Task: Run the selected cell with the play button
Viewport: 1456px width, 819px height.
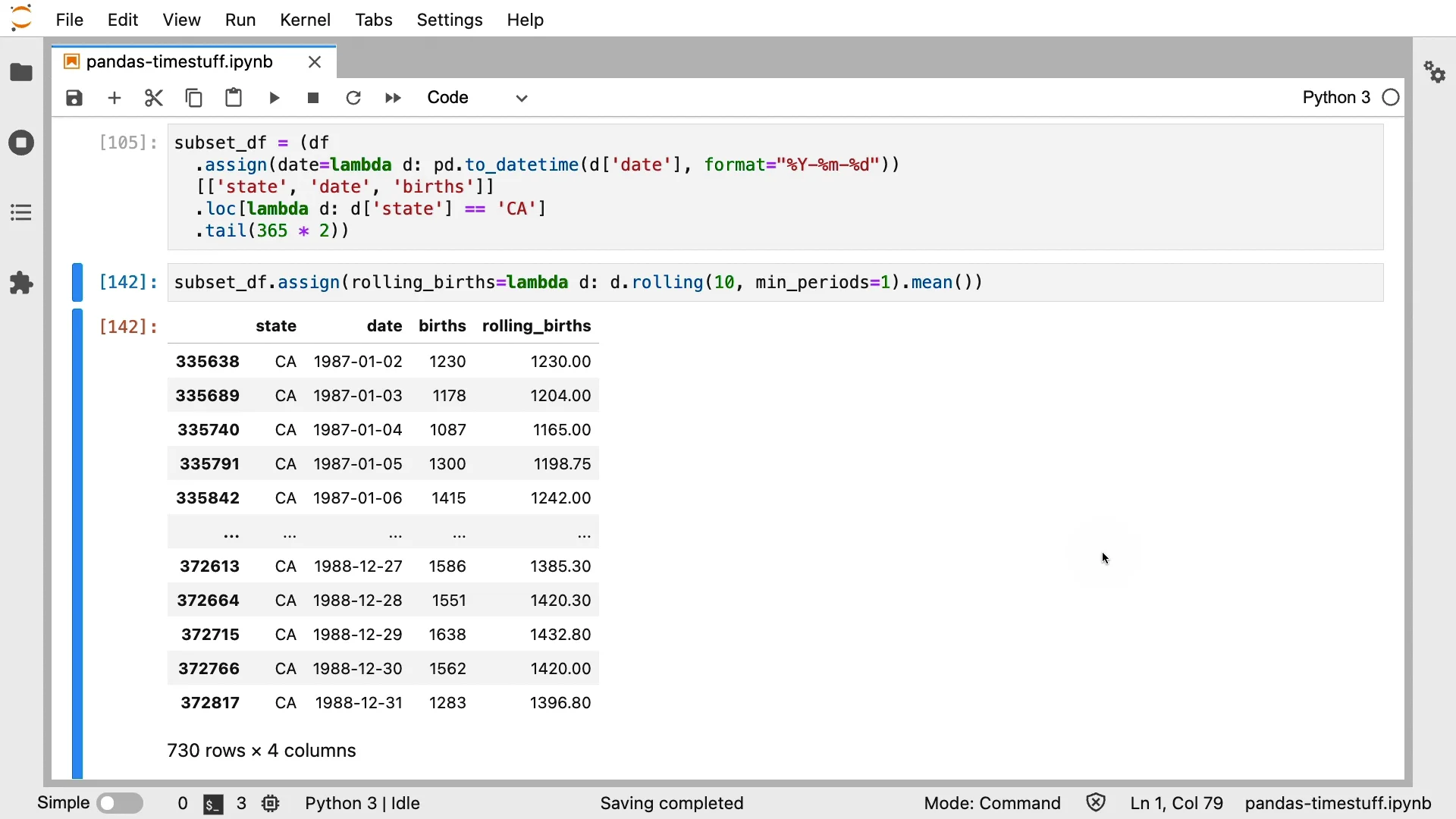Action: click(x=275, y=98)
